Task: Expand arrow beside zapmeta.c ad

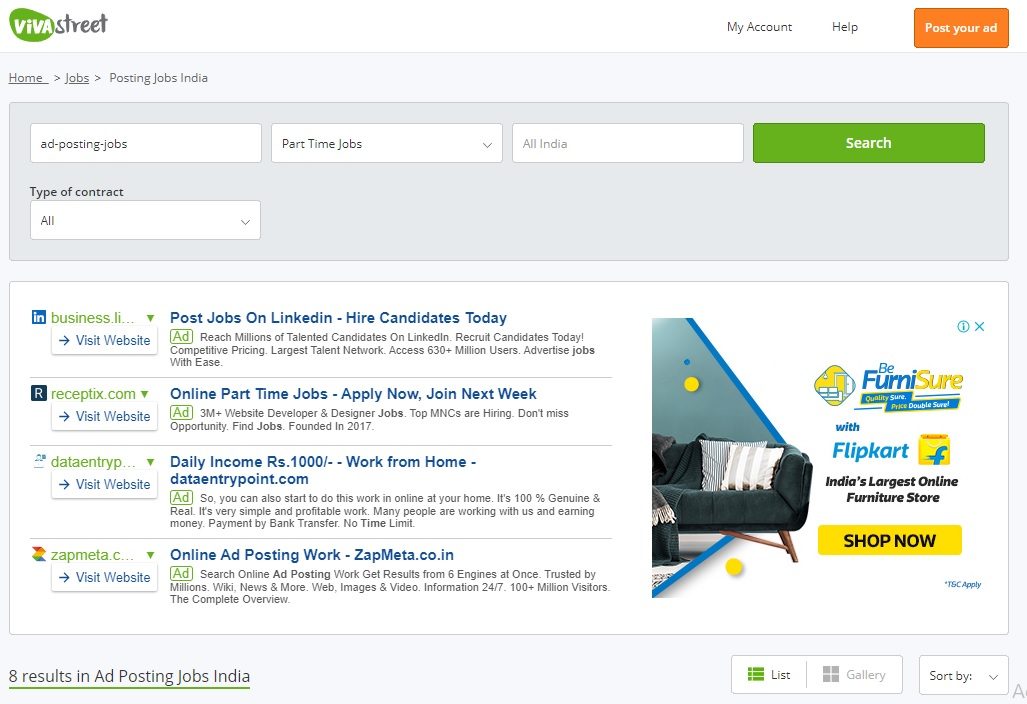Action: (150, 555)
